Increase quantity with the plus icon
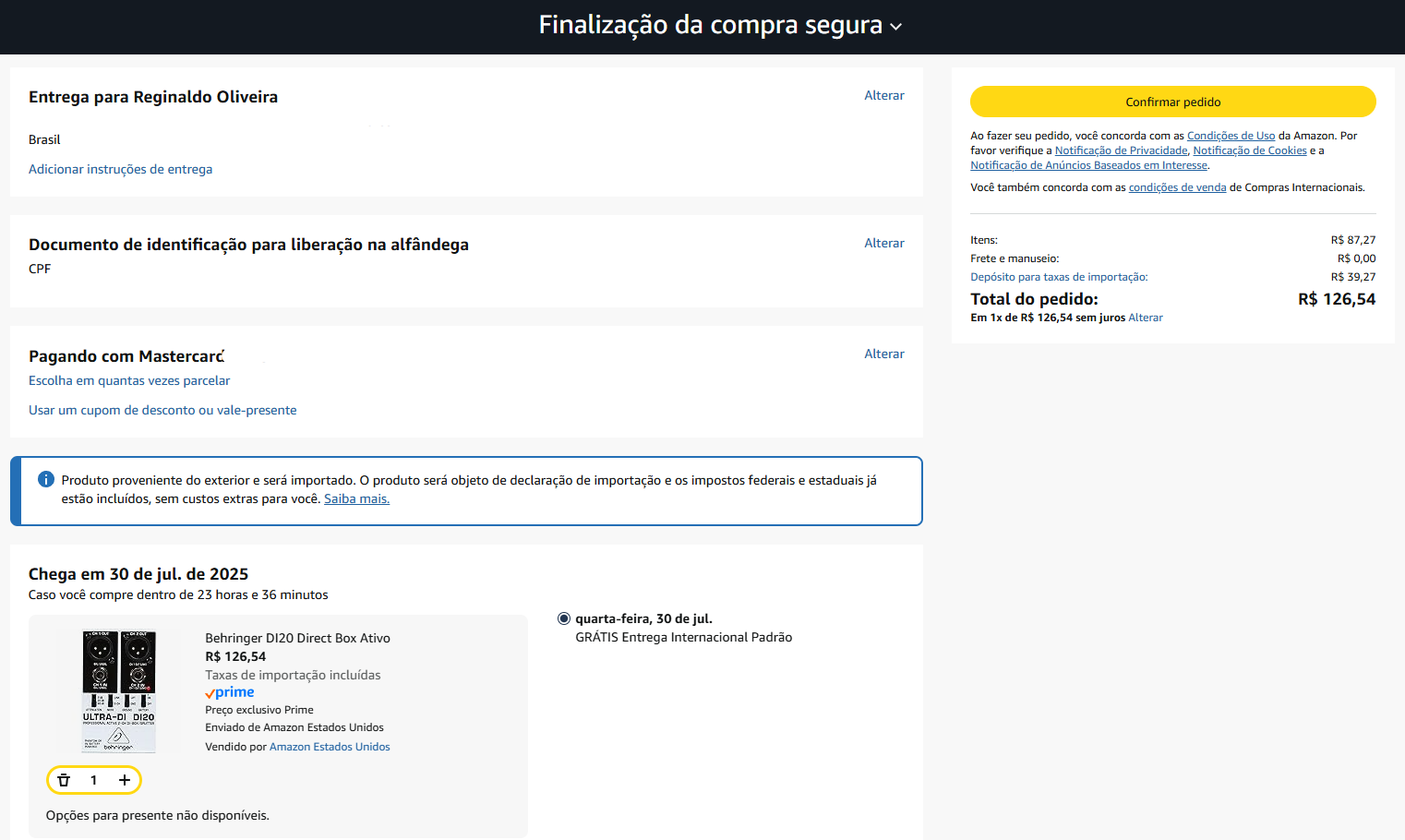 (125, 780)
